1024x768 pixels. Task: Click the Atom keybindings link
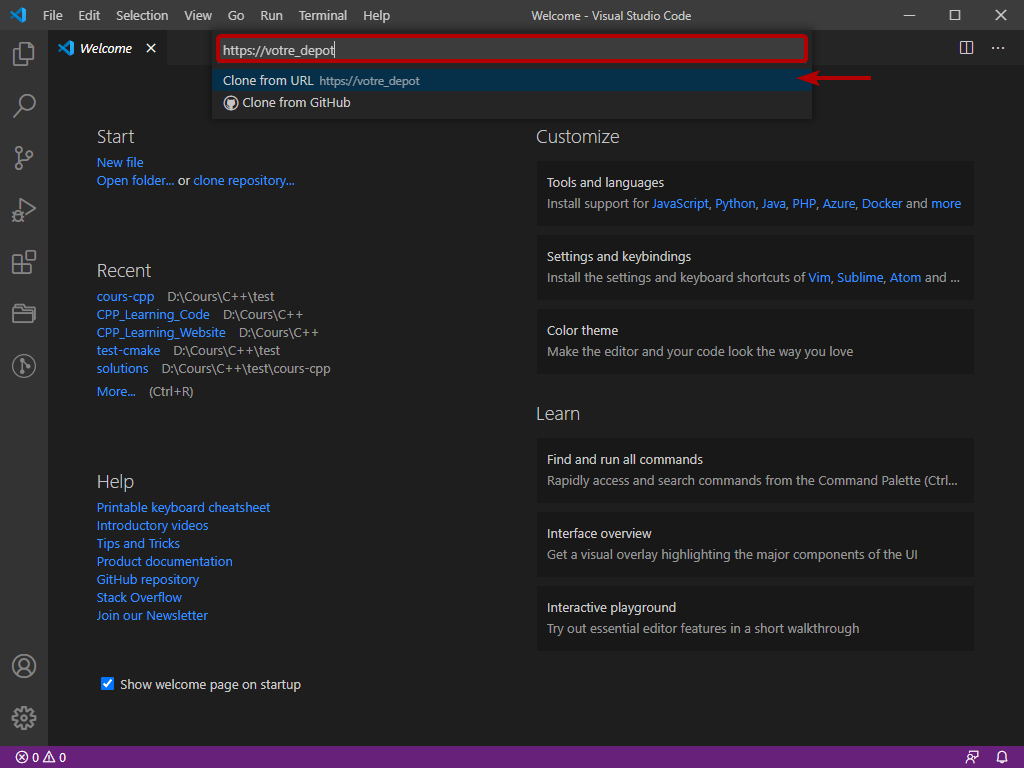tap(905, 278)
